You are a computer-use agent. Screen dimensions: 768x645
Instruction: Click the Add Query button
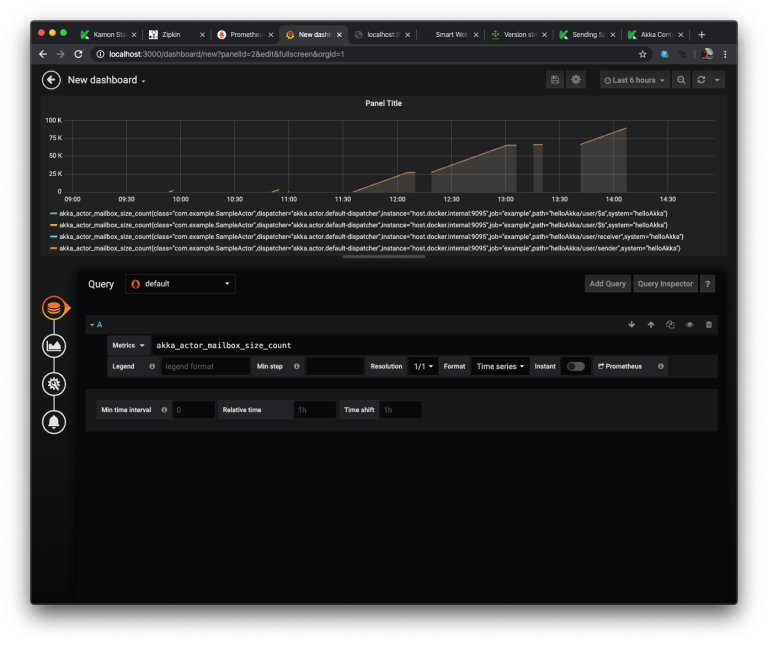coord(607,284)
